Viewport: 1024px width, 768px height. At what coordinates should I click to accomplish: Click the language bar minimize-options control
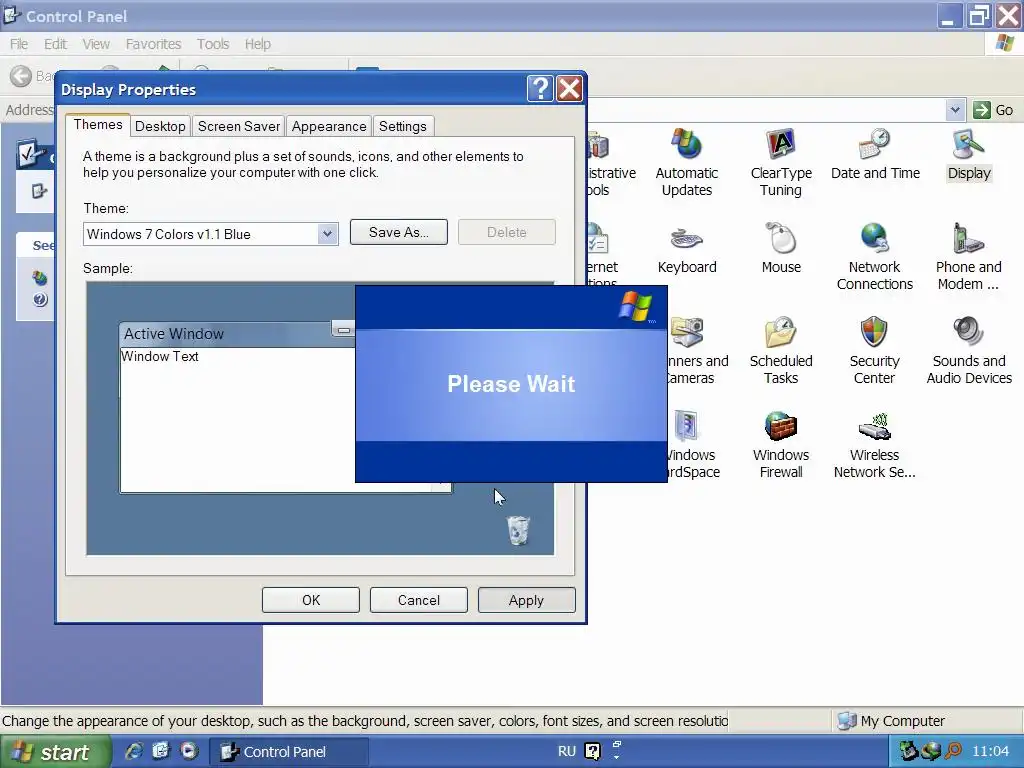(616, 744)
